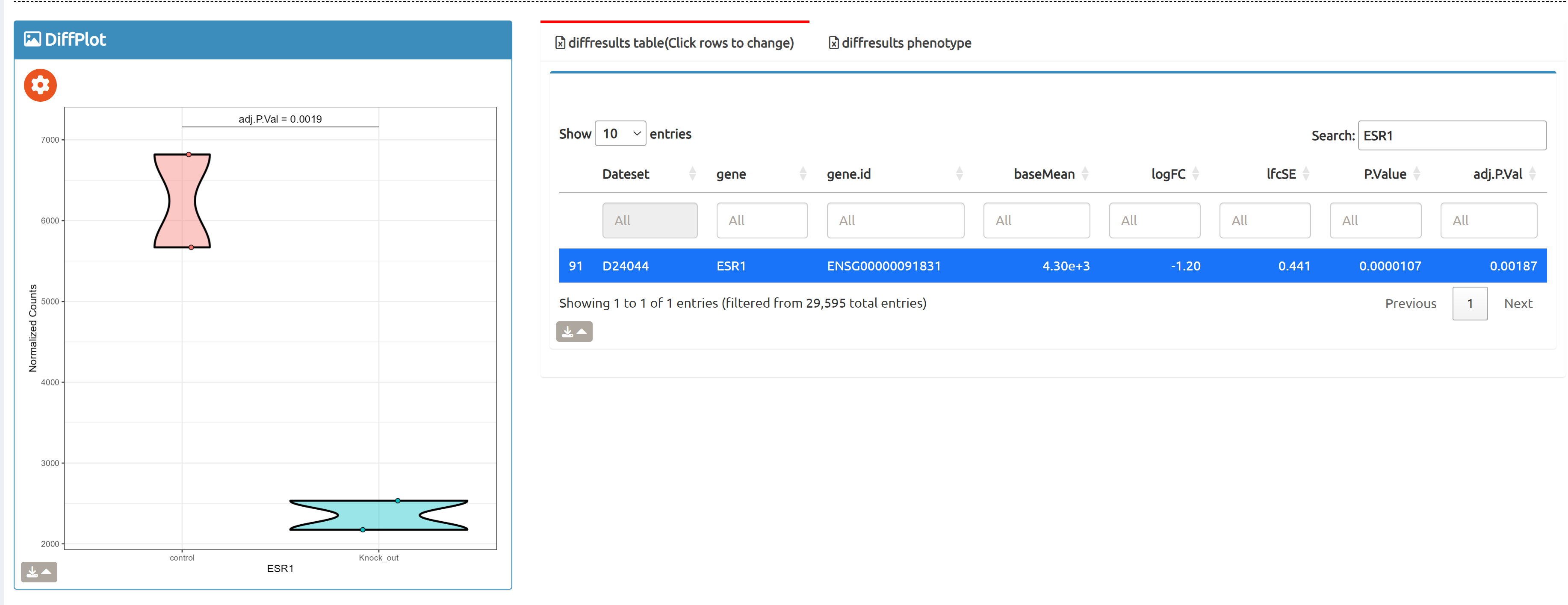Go to Previous page
Screen dimensions: 1568x605
1410,303
